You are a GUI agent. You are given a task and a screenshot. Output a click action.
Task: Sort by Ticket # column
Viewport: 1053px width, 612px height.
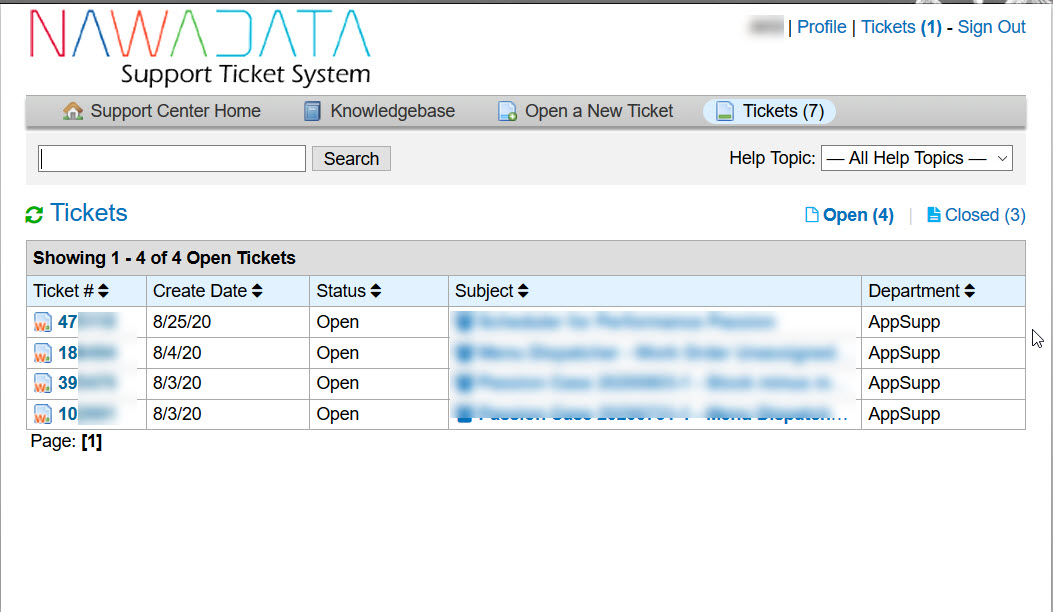tap(70, 291)
